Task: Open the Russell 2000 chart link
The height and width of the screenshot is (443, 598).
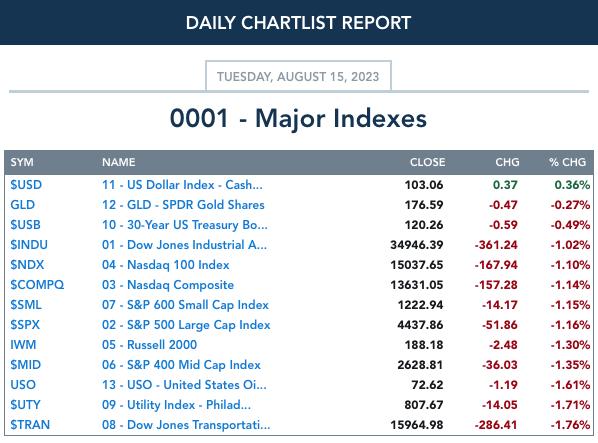Action: click(150, 345)
